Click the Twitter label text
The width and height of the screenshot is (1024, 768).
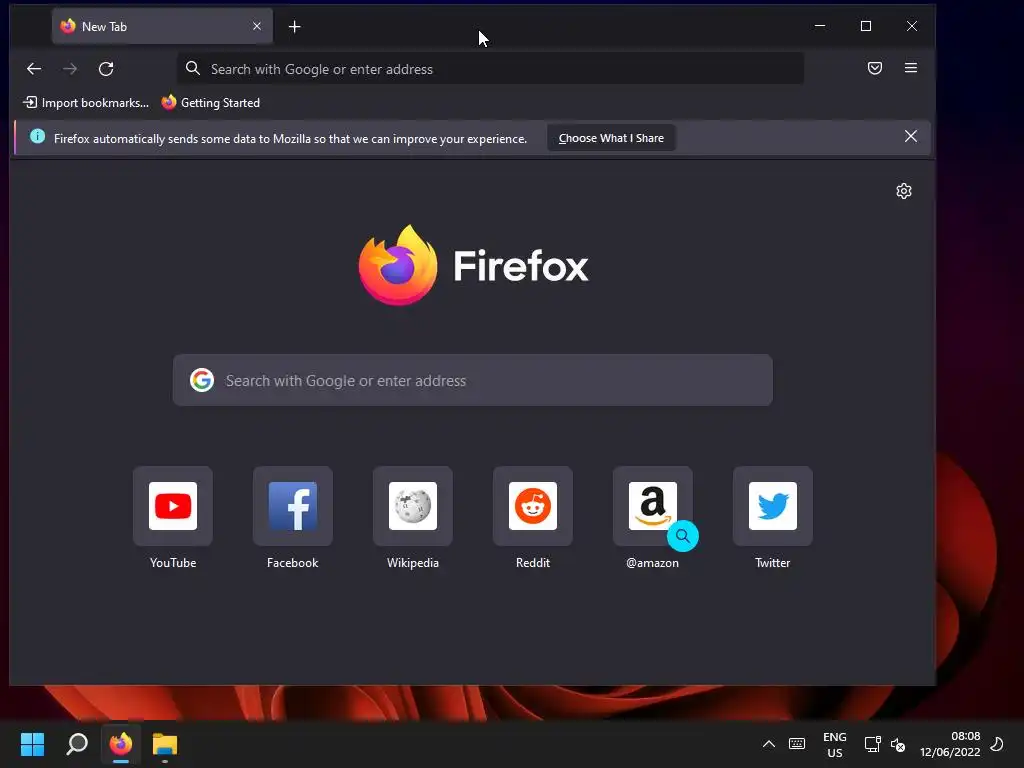point(773,562)
